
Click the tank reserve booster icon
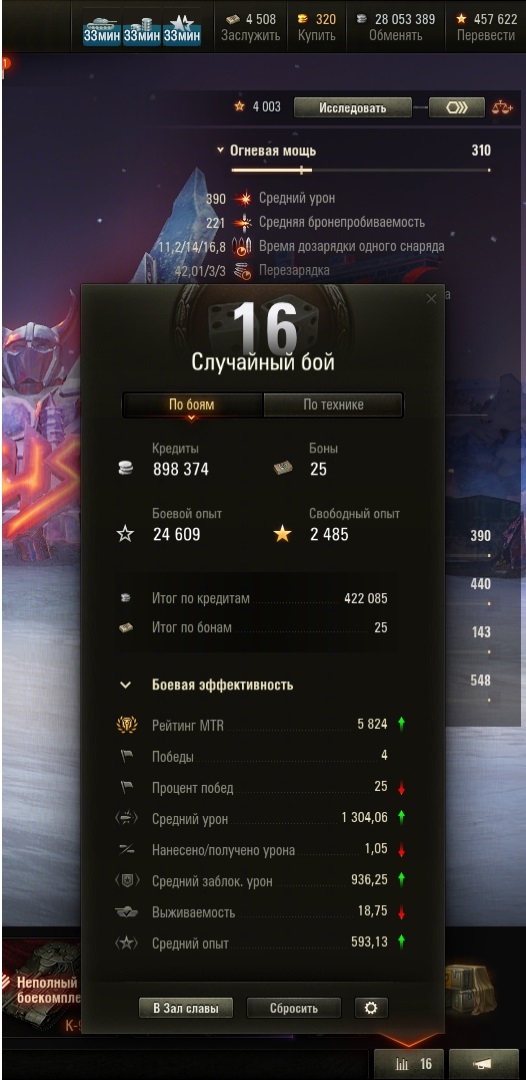102,28
